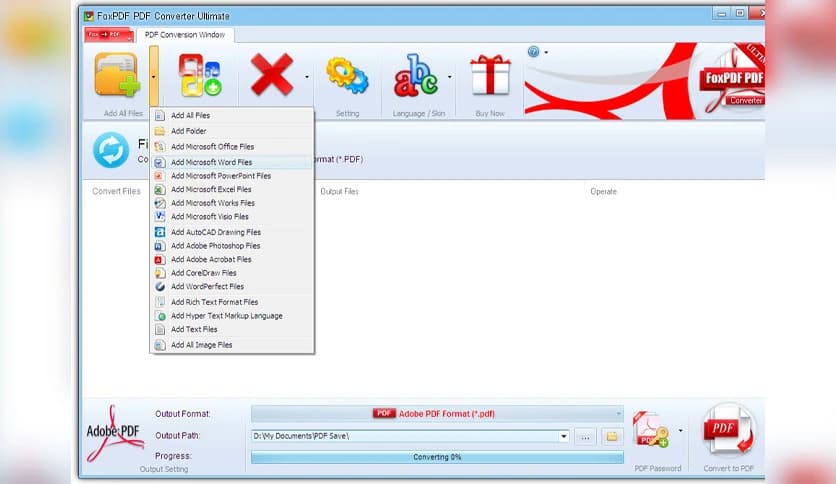Open output folder with yellow folder icon
The height and width of the screenshot is (484, 836).
click(612, 437)
